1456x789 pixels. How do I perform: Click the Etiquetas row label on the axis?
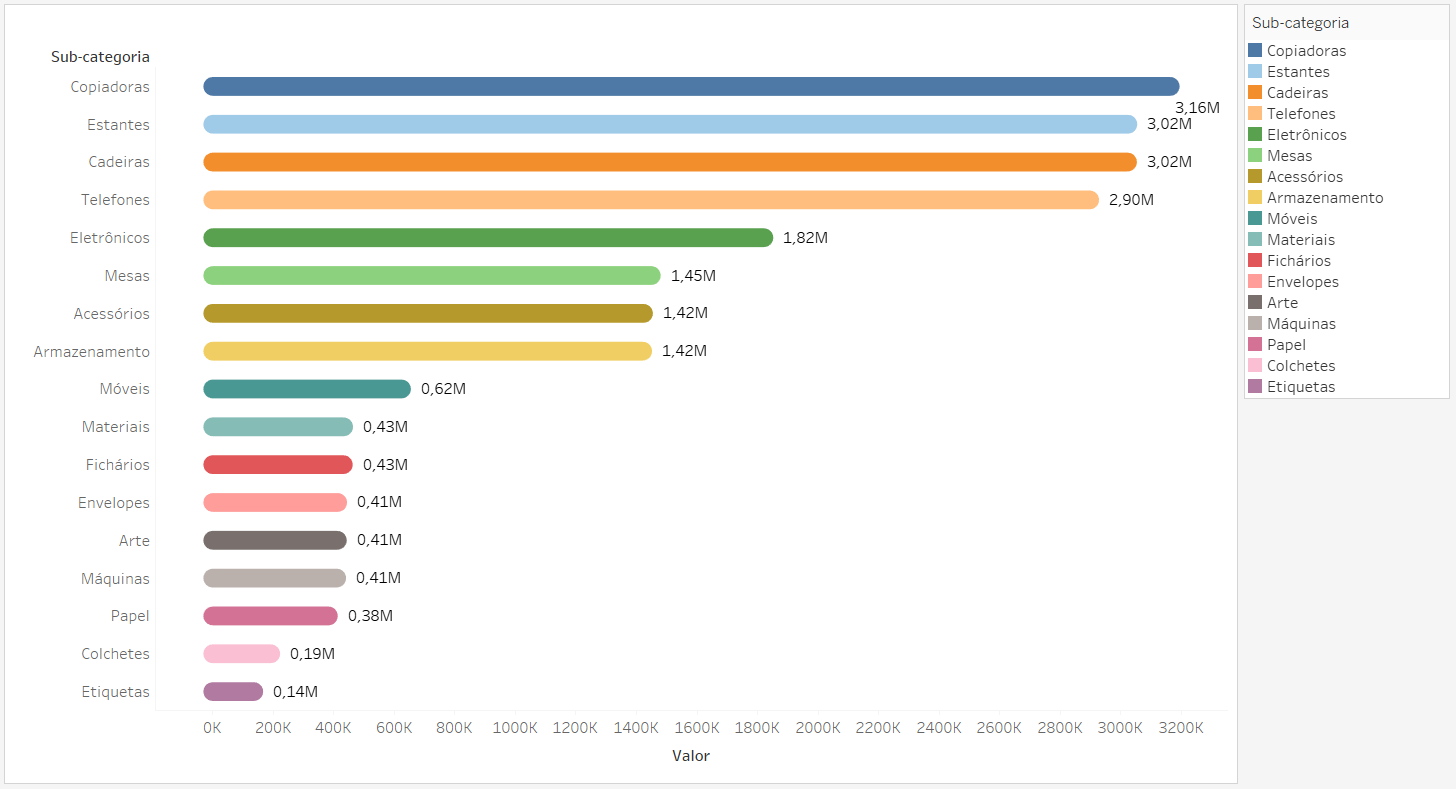[116, 692]
